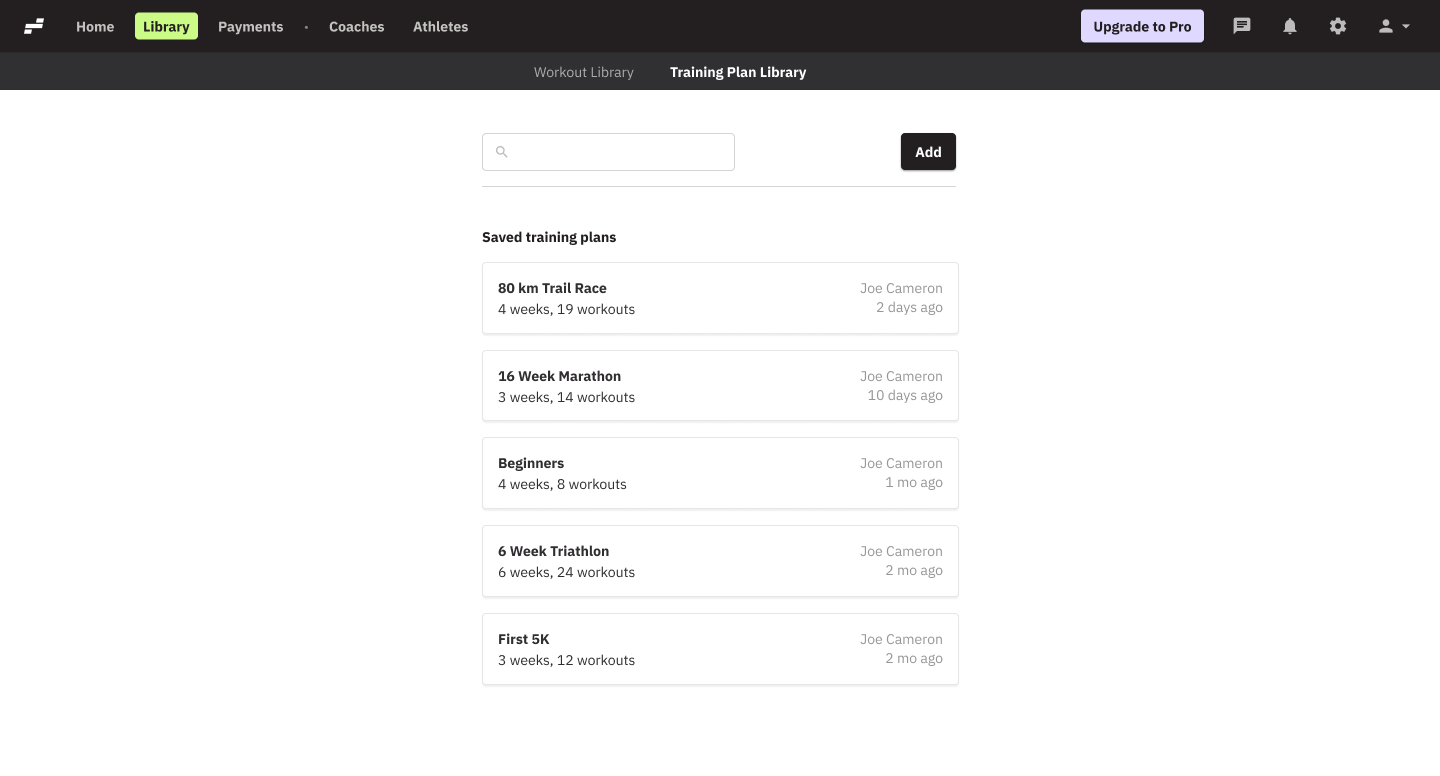The image size is (1440, 776).
Task: Switch to the Workout Library tab
Action: (583, 72)
